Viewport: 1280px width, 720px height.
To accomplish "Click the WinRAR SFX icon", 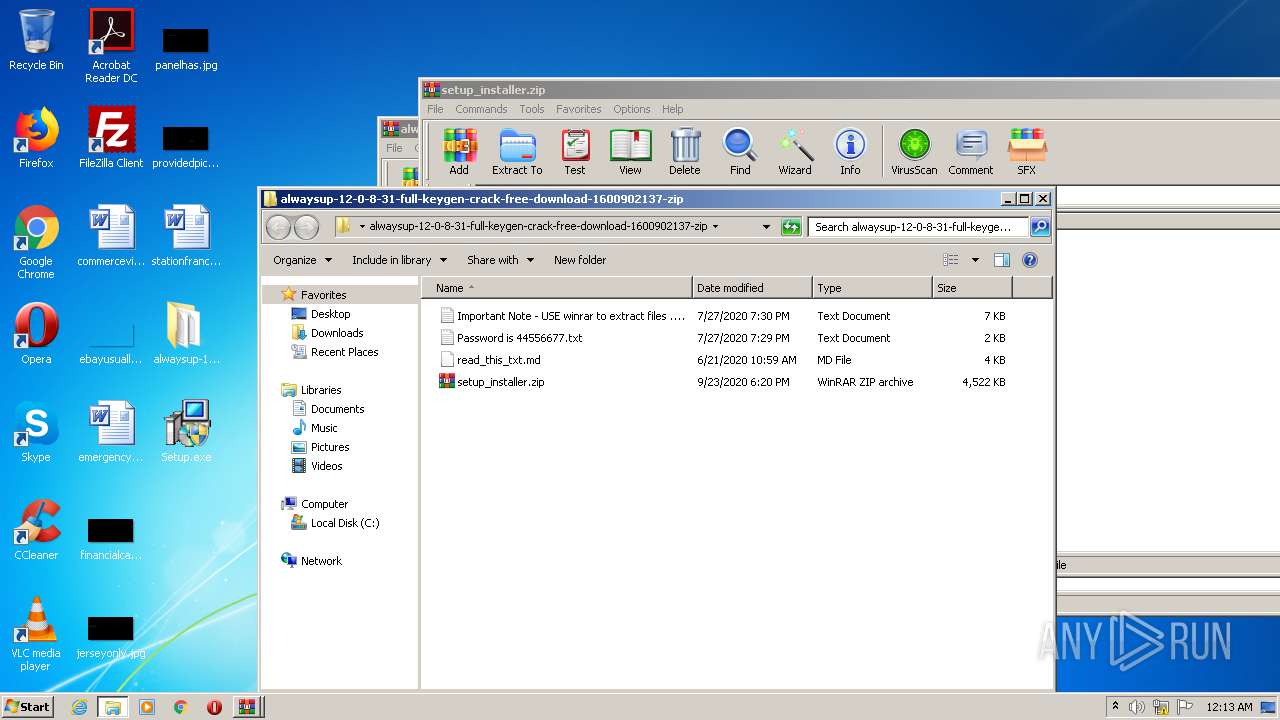I will (1026, 151).
